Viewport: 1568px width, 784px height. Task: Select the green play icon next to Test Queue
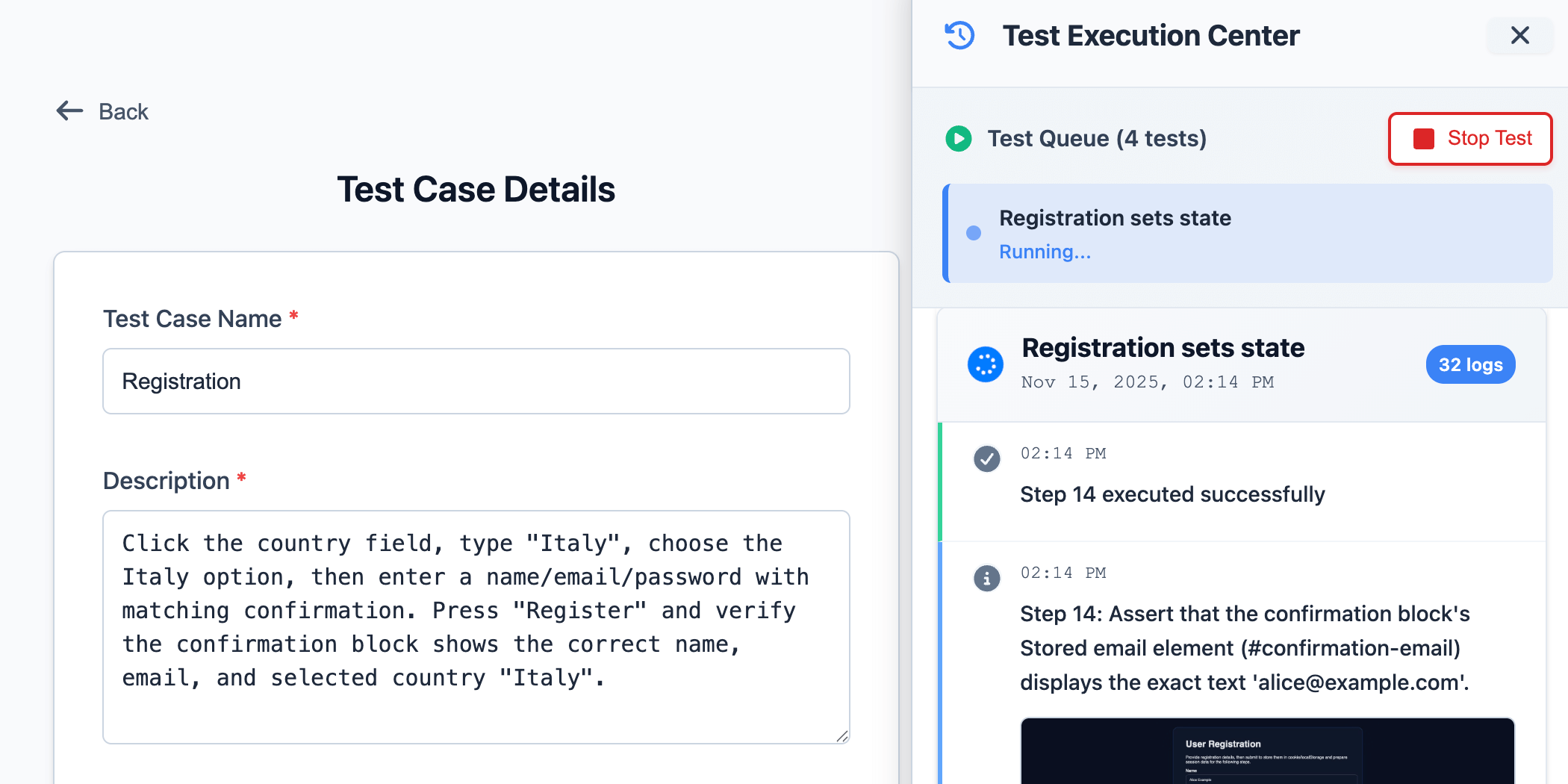point(958,139)
